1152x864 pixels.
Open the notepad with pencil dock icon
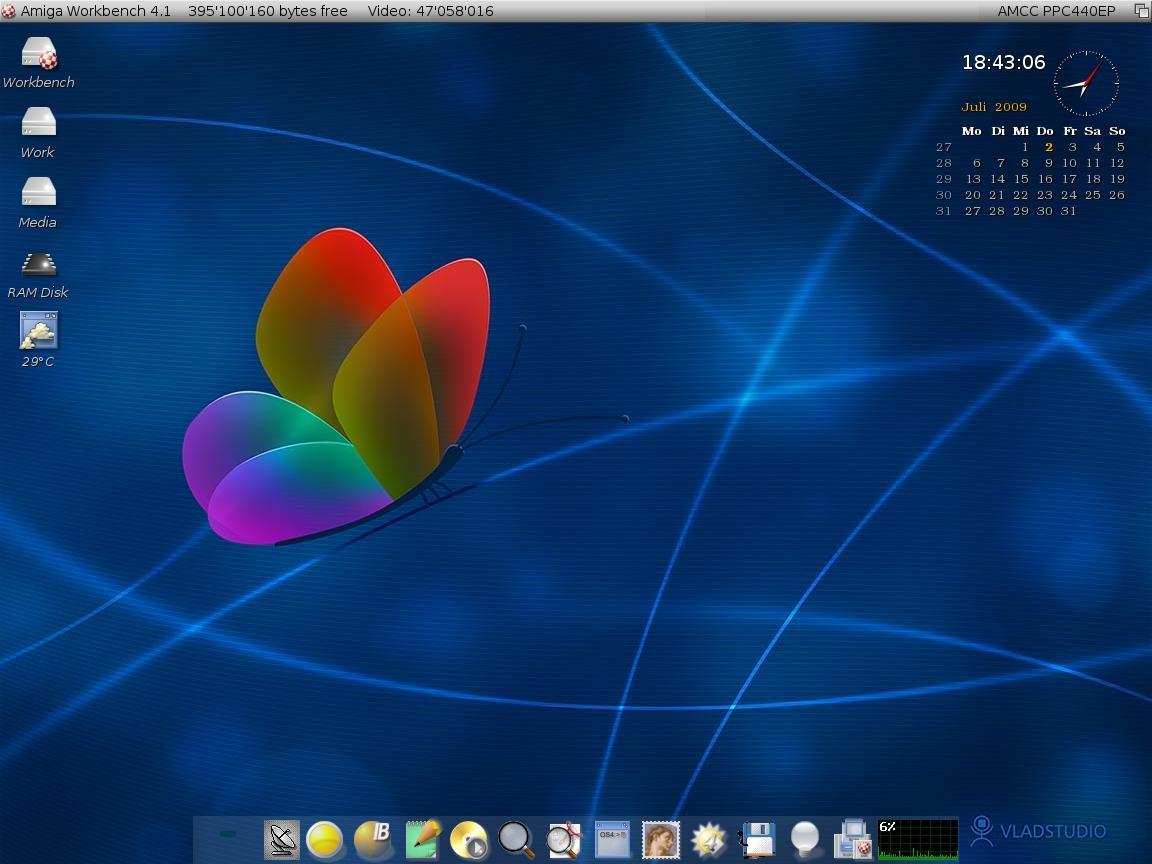[423, 839]
